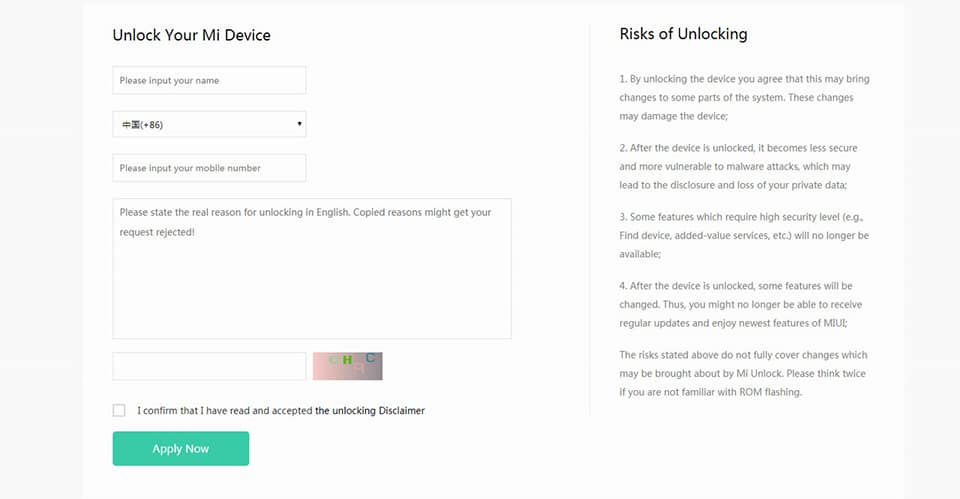Image resolution: width=960 pixels, height=499 pixels.
Task: Click the 'Risks of Unlocking' heading
Action: [x=683, y=34]
